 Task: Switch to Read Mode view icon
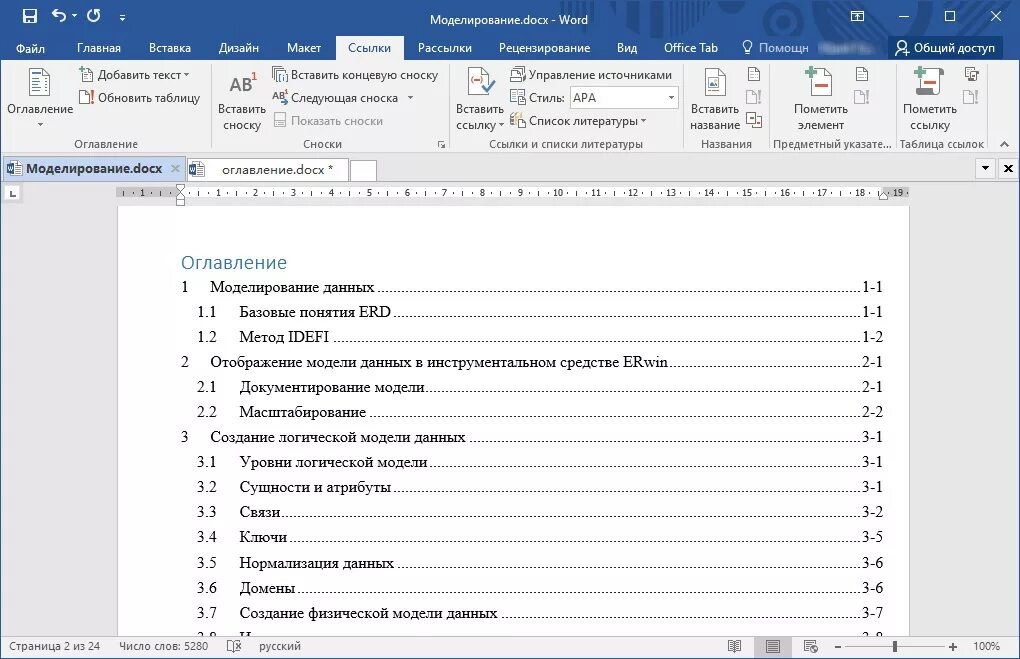734,647
